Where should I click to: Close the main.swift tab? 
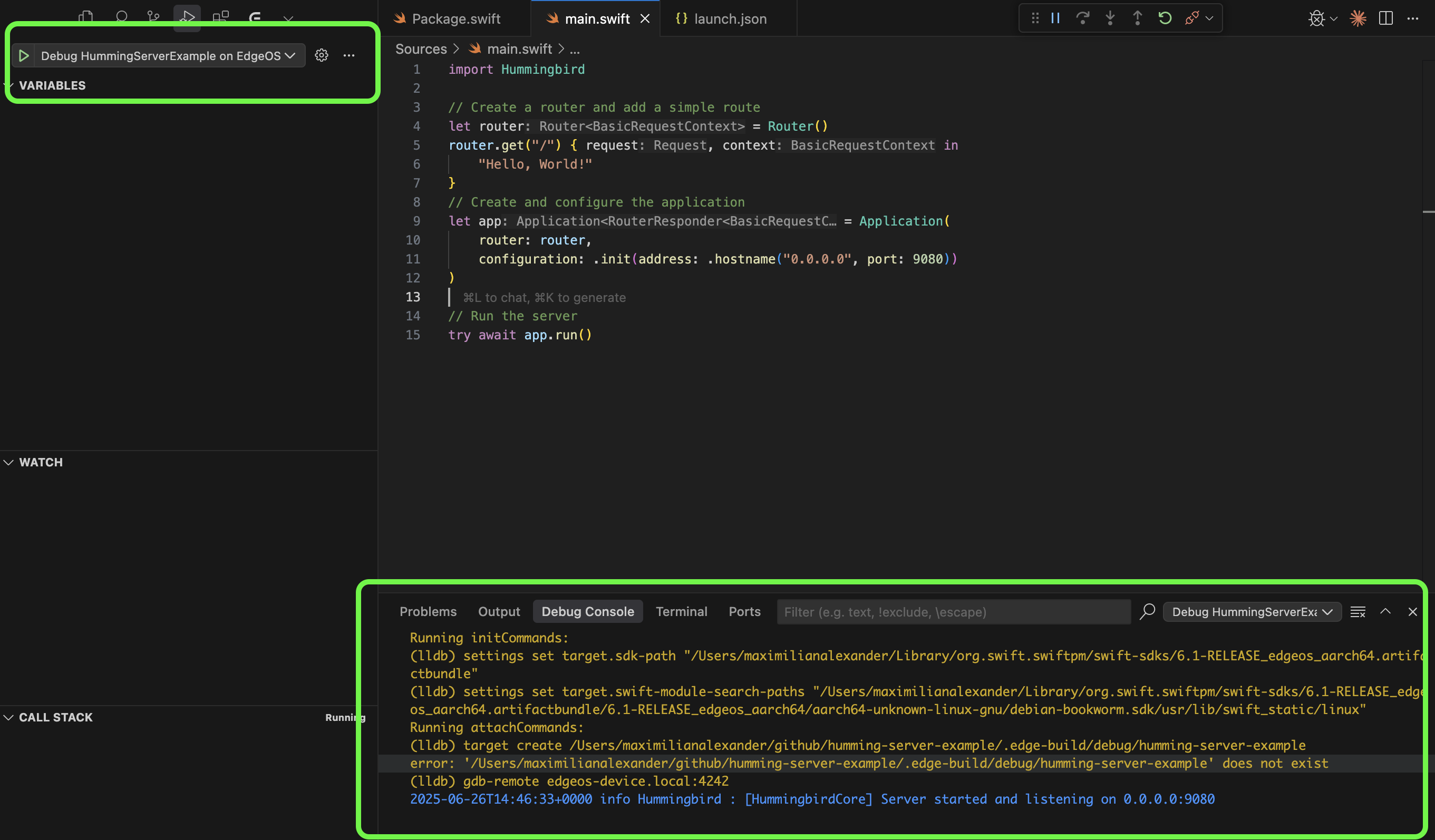pyautogui.click(x=645, y=19)
